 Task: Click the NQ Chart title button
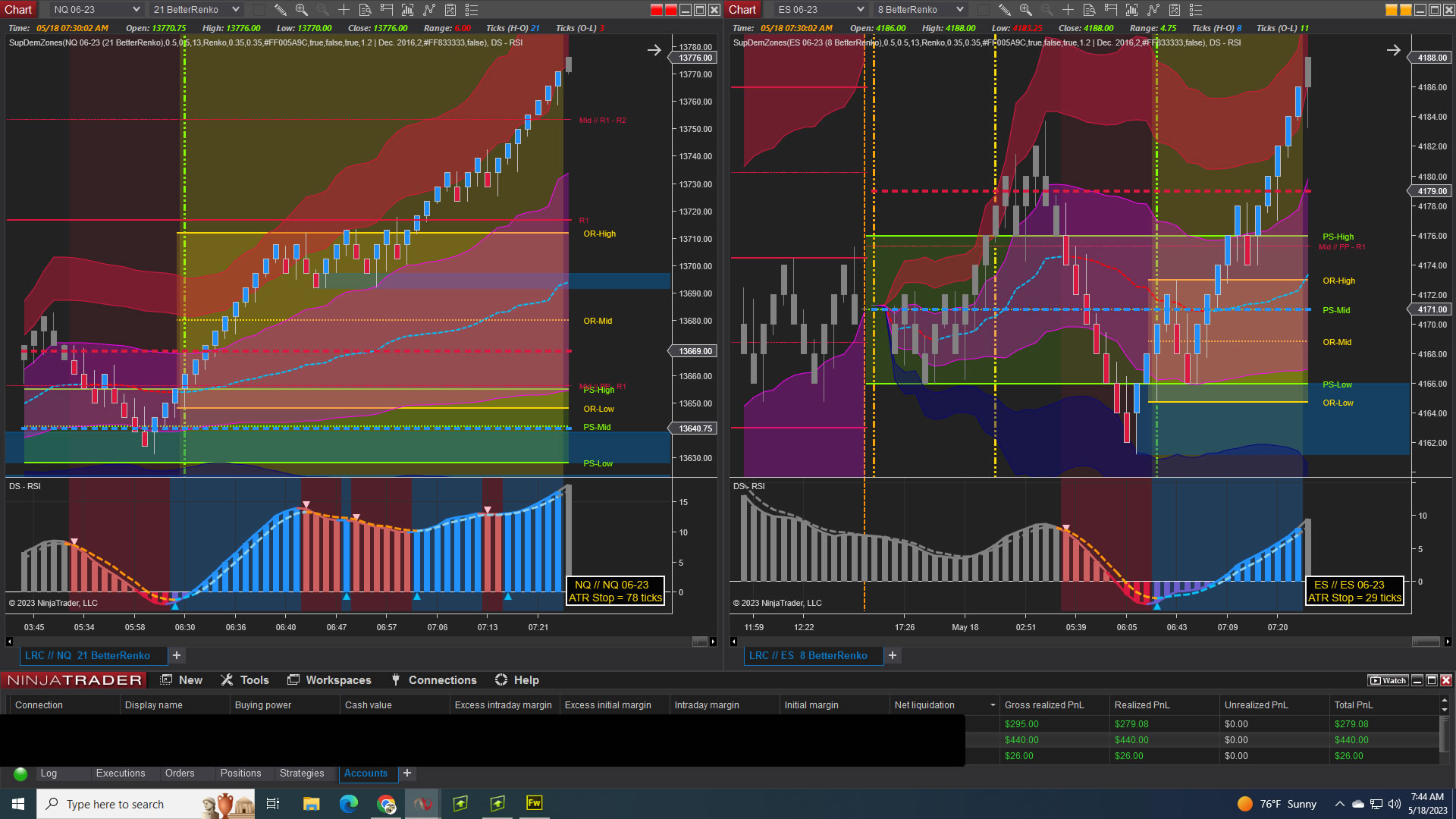tap(18, 10)
